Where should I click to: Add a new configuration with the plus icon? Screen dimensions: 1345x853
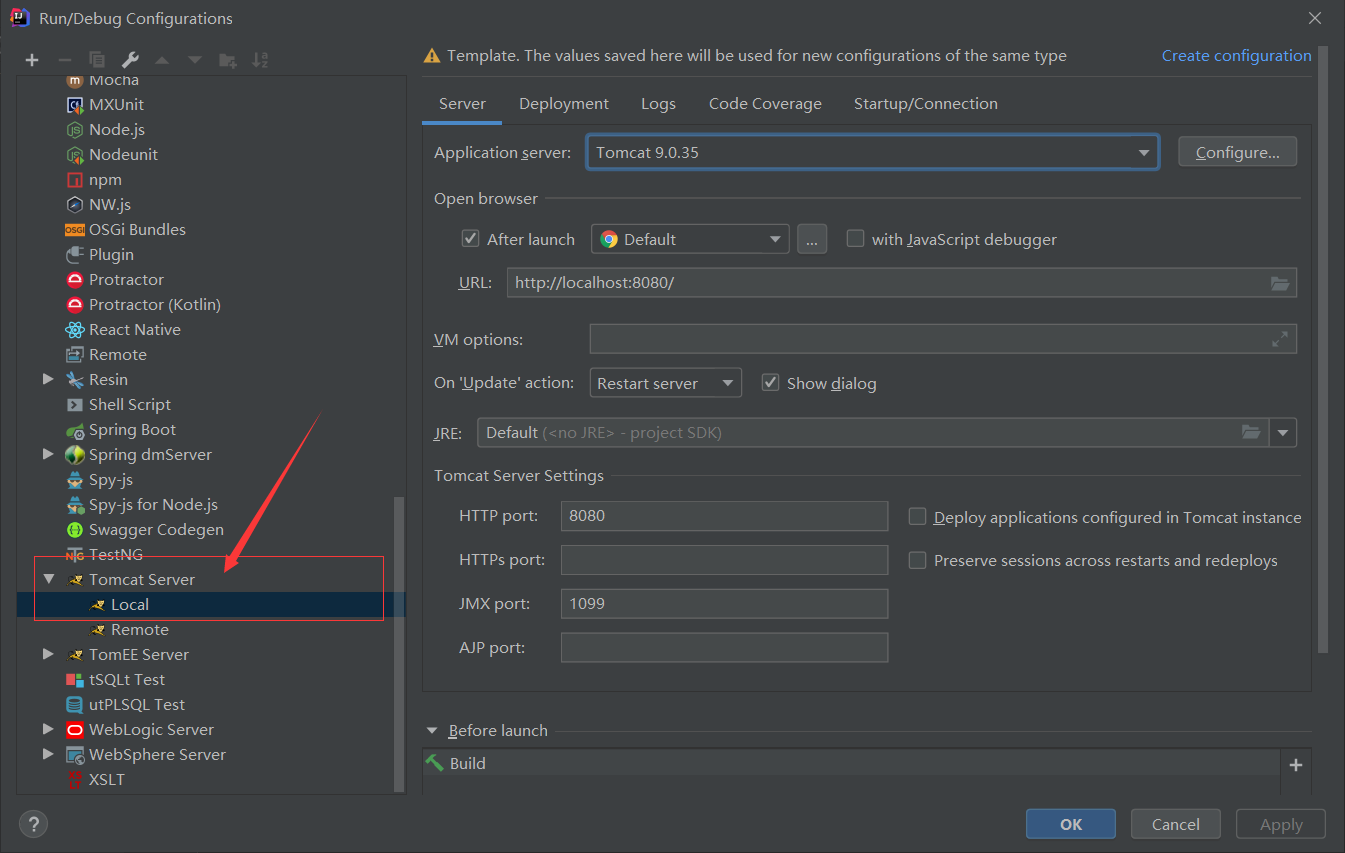coord(32,60)
